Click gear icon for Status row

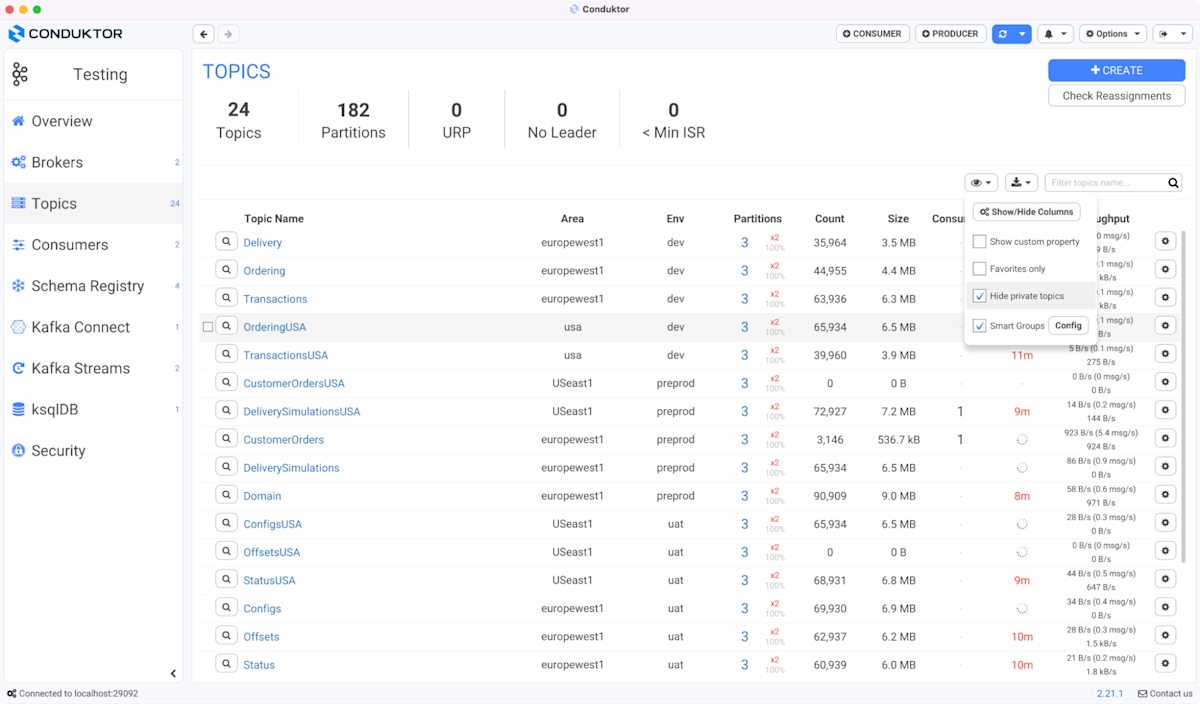[1165, 664]
